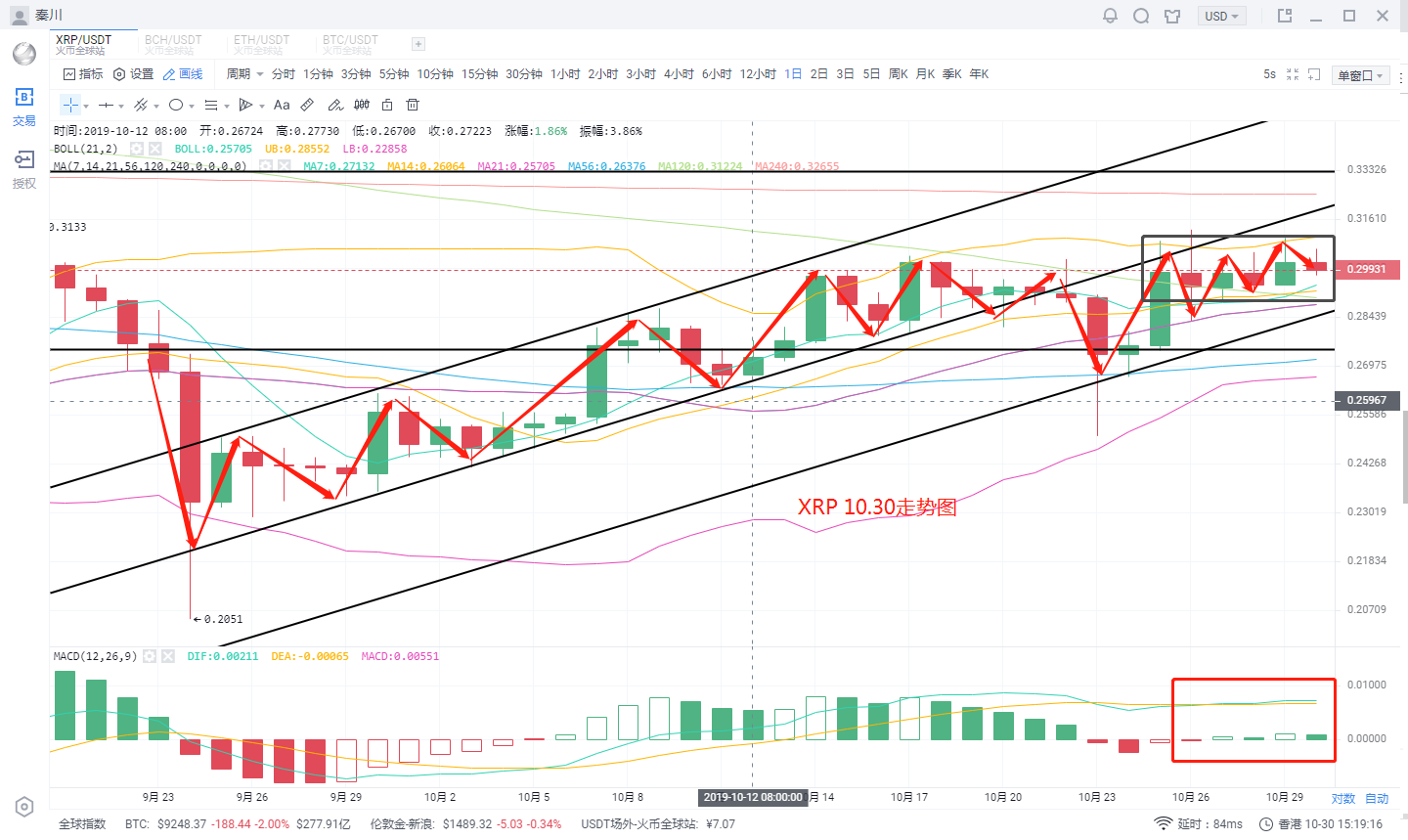Open the 单窗口 window layout dropdown
Viewport: 1408px width, 840px height.
[x=1361, y=75]
